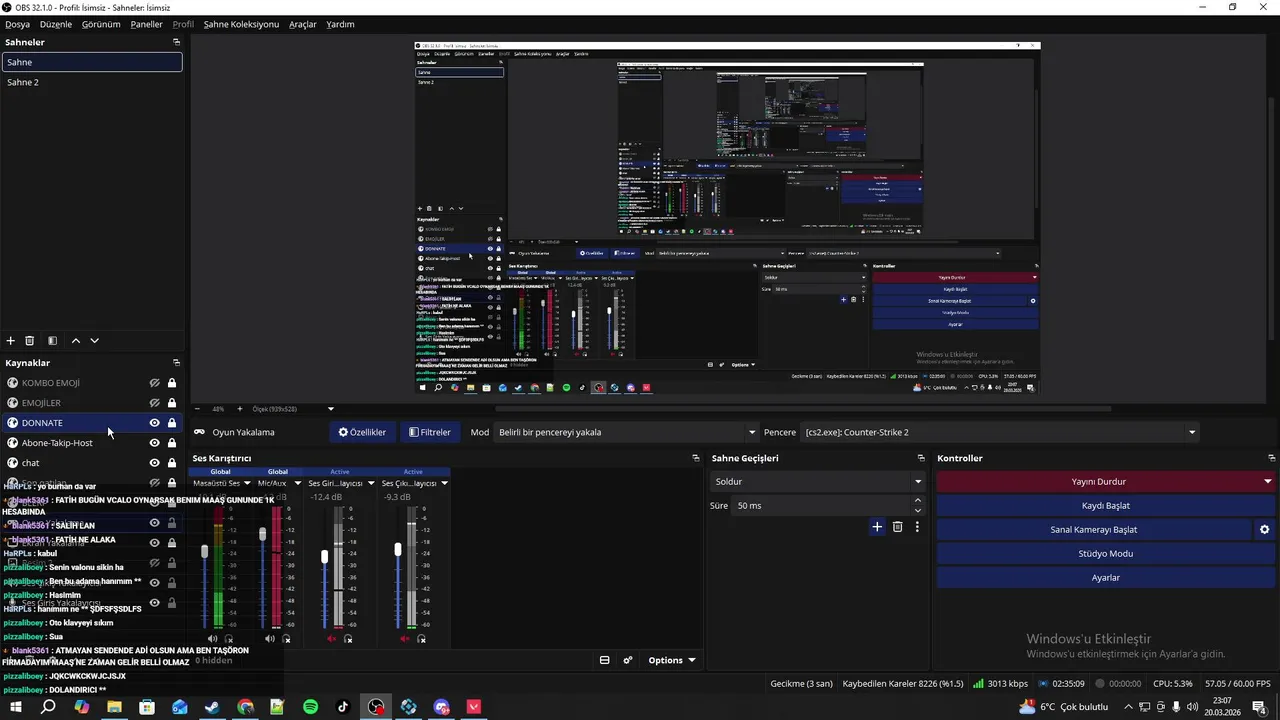
Task: Click the lock icon on DONNATE source
Action: pos(172,423)
